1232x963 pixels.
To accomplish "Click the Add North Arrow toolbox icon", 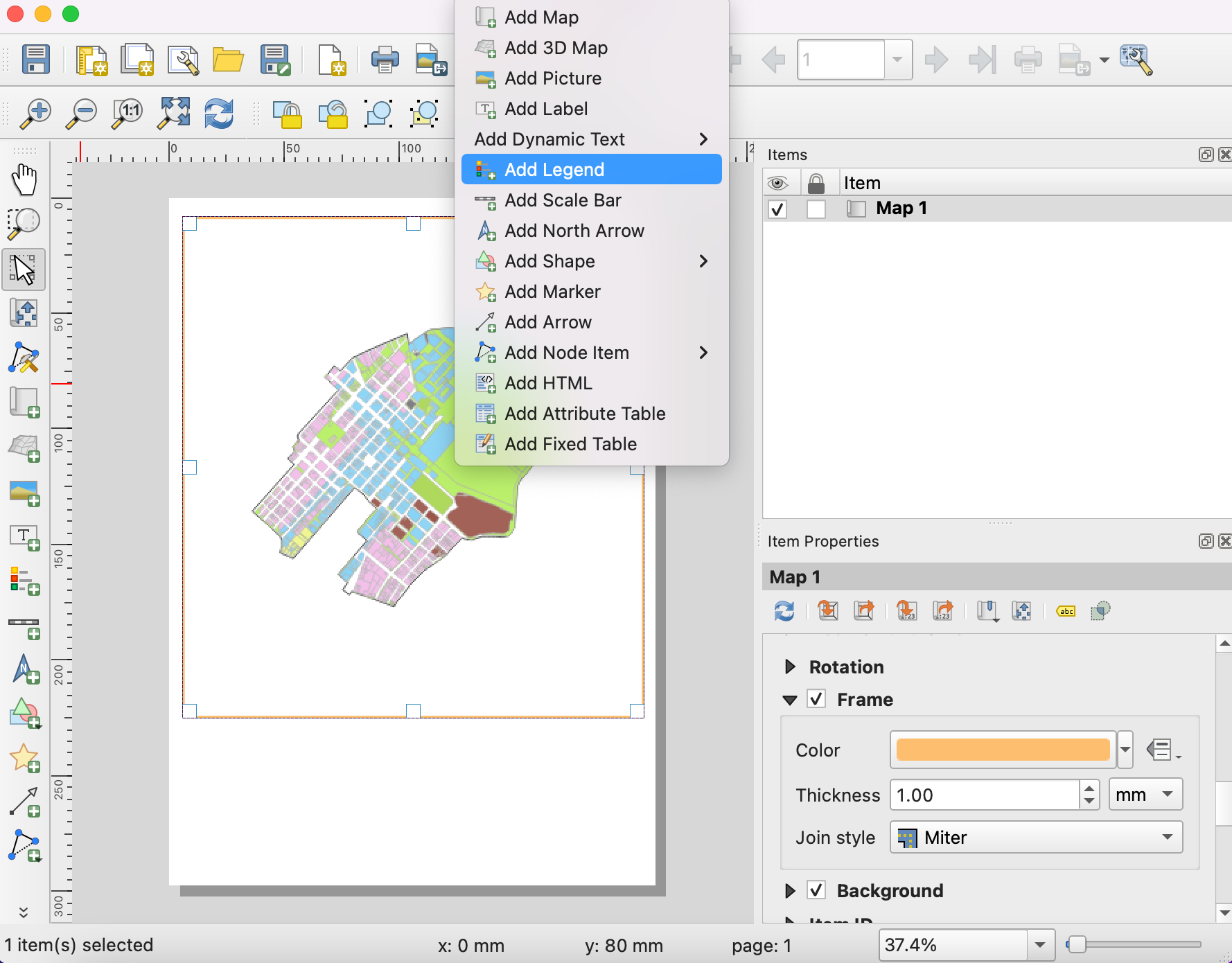I will [x=24, y=670].
